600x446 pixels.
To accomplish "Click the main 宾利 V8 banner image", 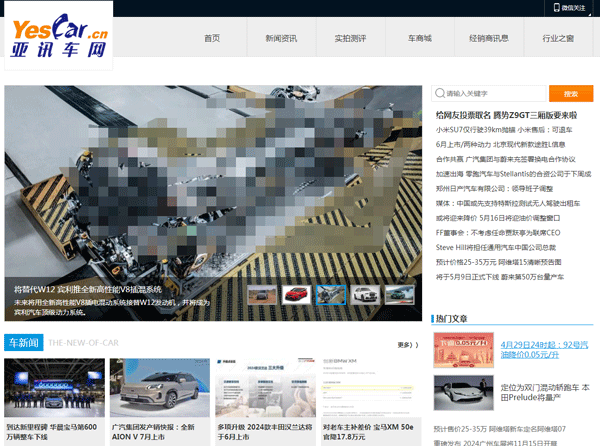I will [x=213, y=203].
